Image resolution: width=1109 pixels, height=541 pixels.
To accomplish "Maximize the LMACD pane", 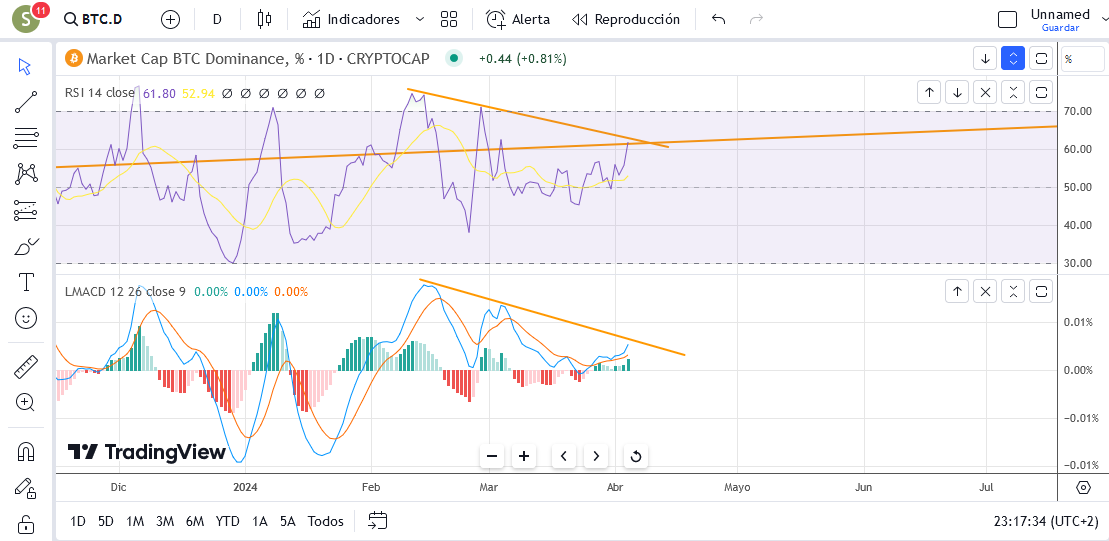I will point(1041,291).
